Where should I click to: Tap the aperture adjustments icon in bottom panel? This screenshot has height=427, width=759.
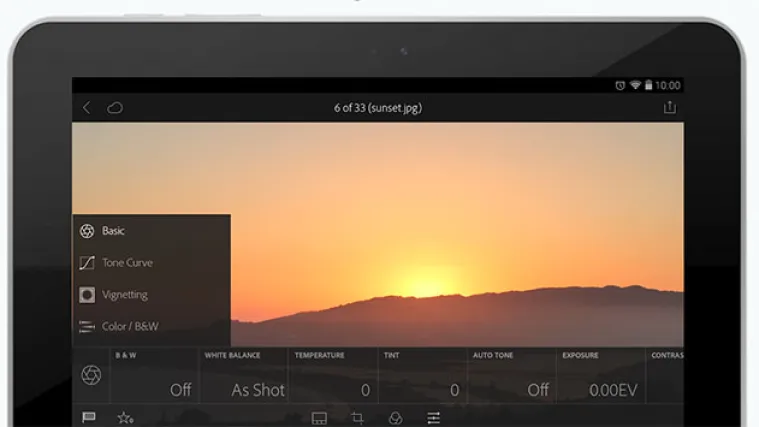coord(91,375)
